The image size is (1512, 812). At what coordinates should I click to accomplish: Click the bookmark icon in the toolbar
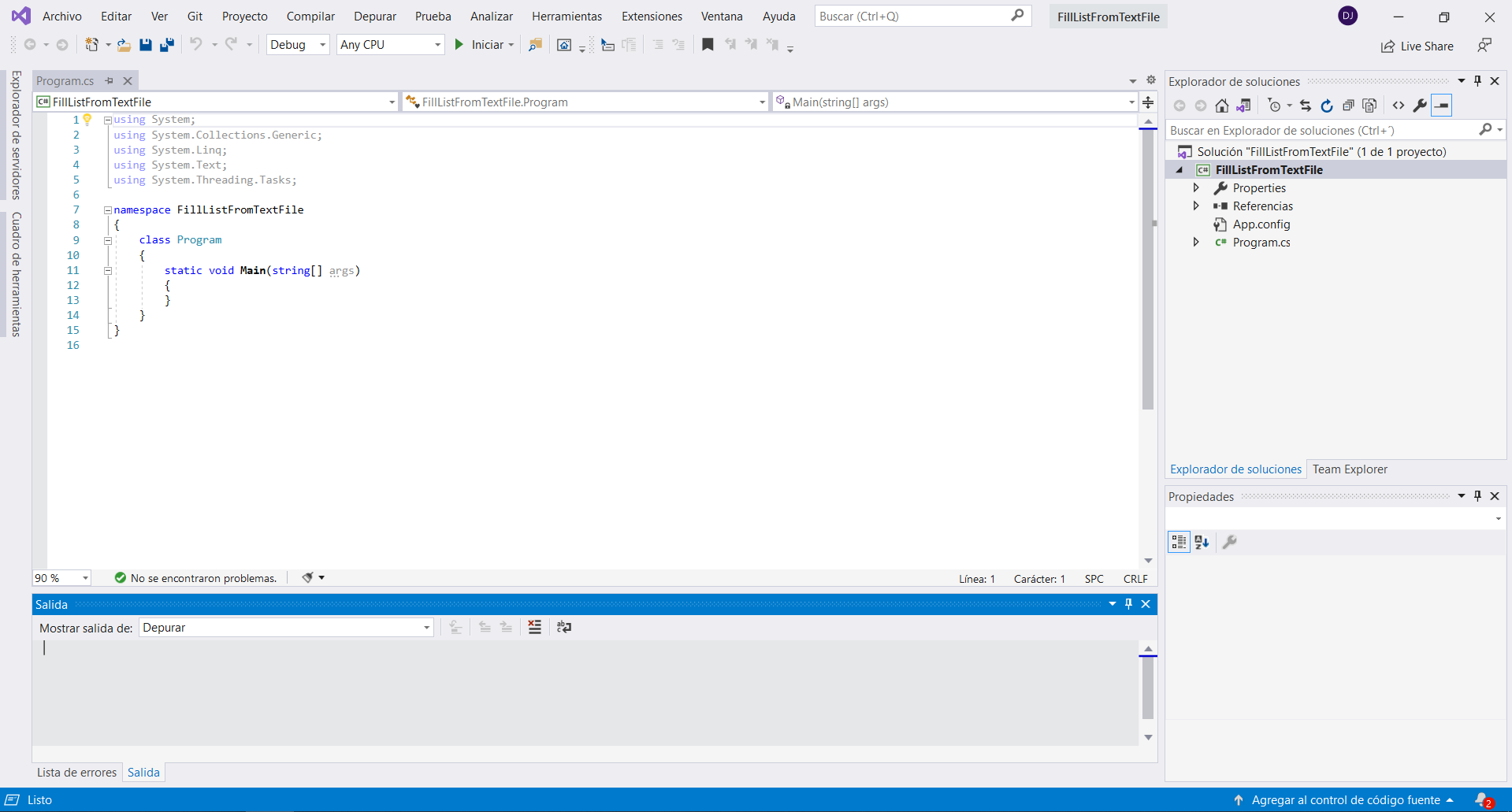click(x=708, y=45)
